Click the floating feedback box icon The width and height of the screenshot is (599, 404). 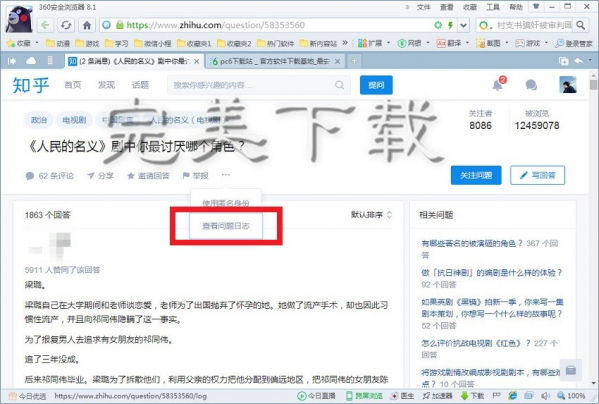tap(571, 370)
